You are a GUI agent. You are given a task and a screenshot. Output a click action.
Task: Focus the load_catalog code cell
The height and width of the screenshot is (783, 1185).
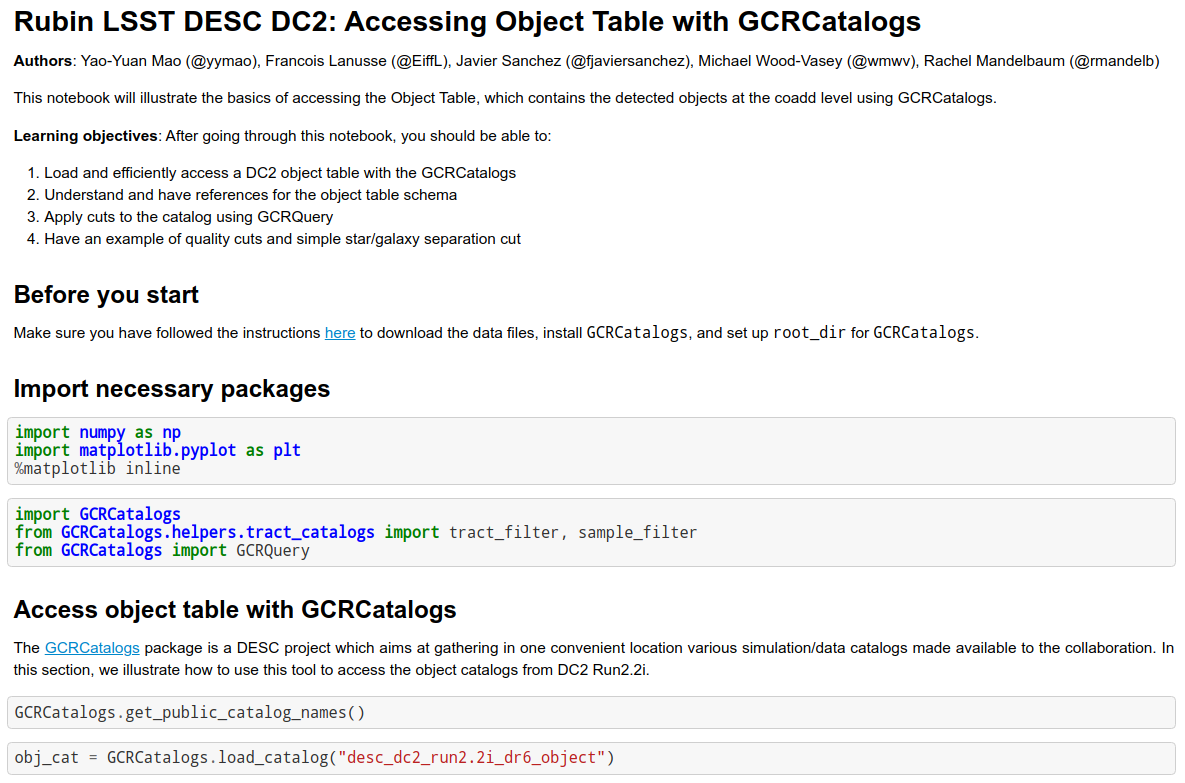[590, 758]
